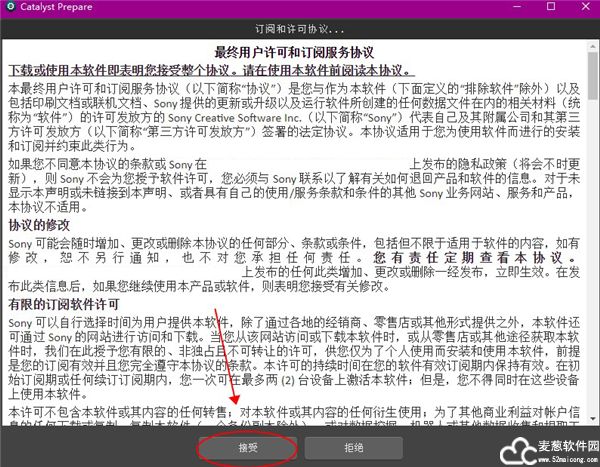Image resolution: width=600 pixels, height=467 pixels.
Task: Accept the license agreement with 接受
Action: tap(248, 448)
